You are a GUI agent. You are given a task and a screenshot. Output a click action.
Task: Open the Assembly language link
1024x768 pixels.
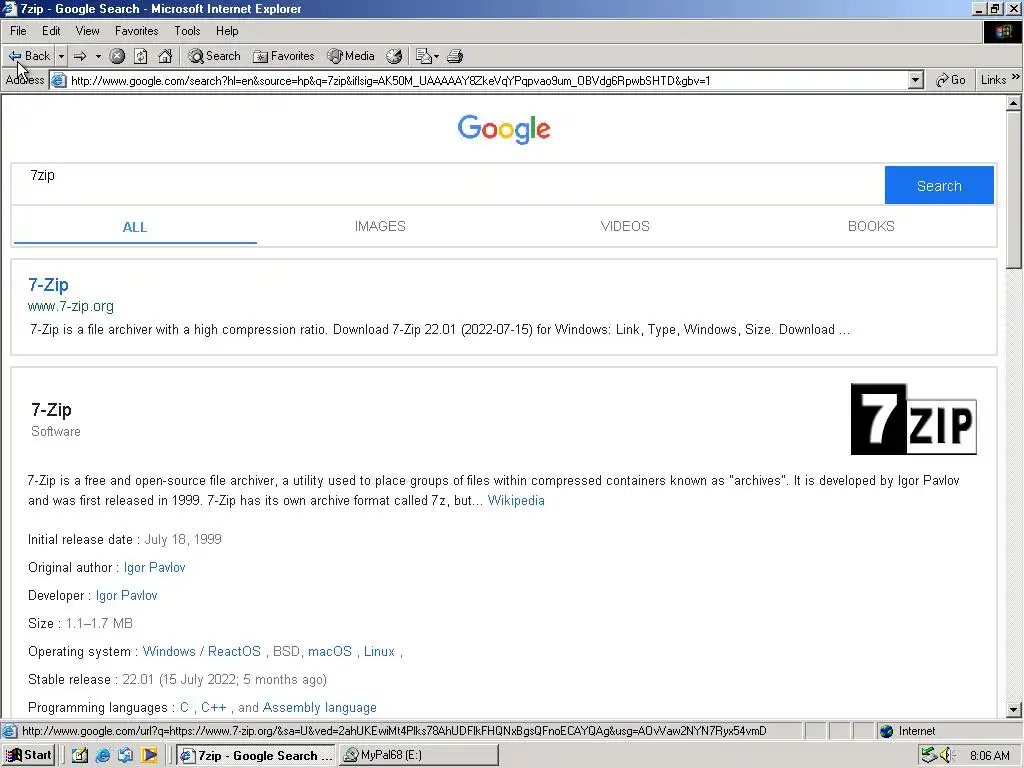pyautogui.click(x=319, y=708)
